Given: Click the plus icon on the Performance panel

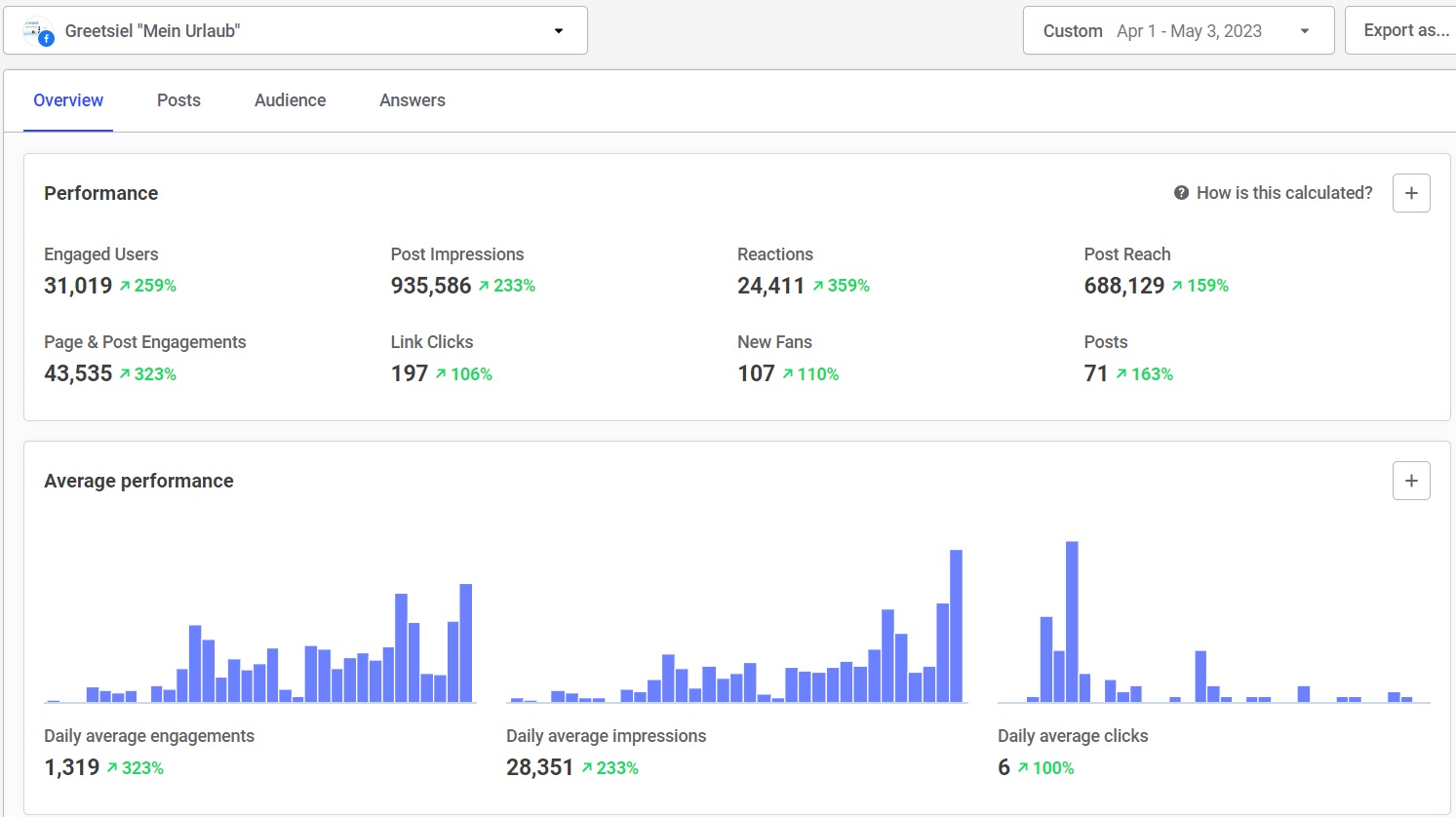Looking at the screenshot, I should pos(1410,192).
